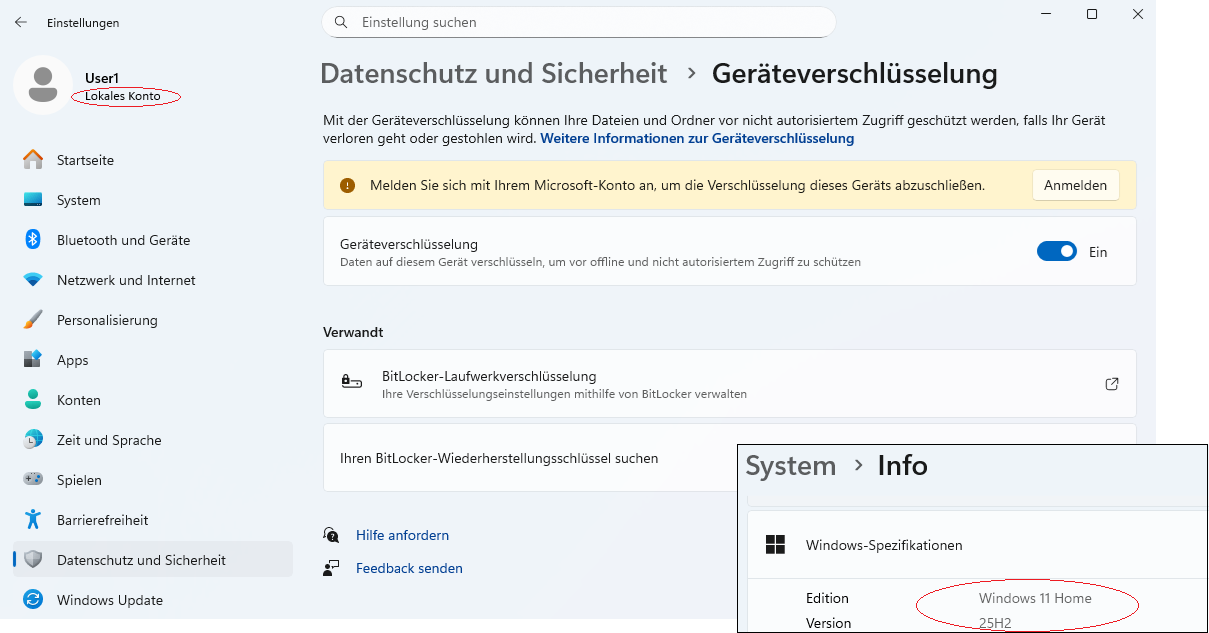This screenshot has height=633, width=1209.
Task: Click the Verwandt section heading
Action: click(353, 332)
